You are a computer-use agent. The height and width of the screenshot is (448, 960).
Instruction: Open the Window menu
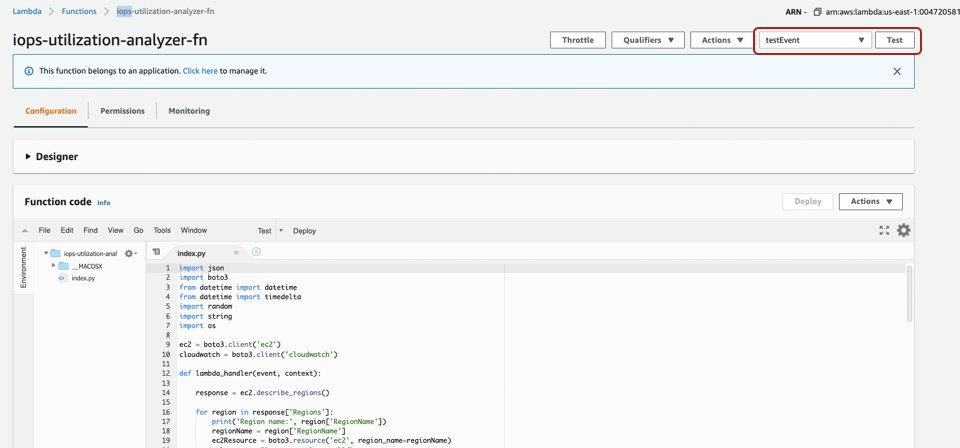click(193, 231)
